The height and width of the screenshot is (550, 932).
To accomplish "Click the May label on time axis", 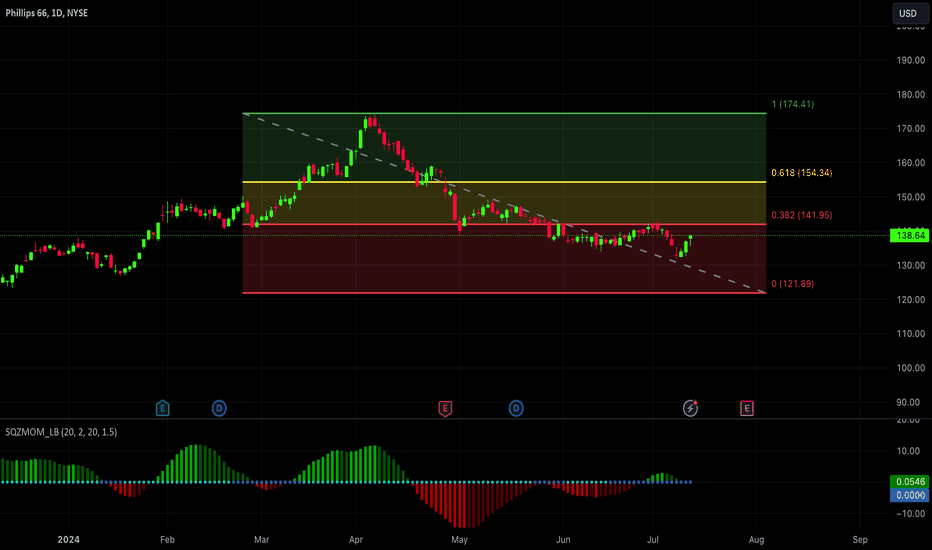I will 459,540.
